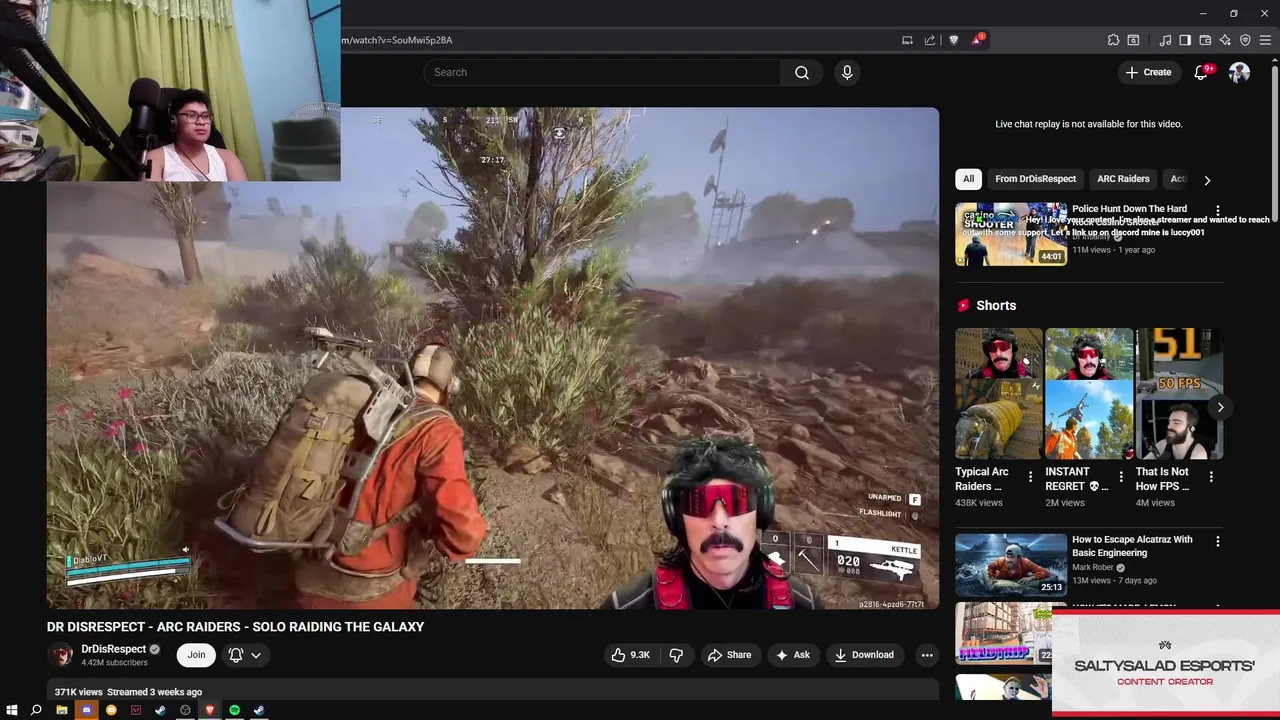This screenshot has height=720, width=1280.
Task: Toggle the browser sidebar panel icon
Action: (x=1185, y=40)
